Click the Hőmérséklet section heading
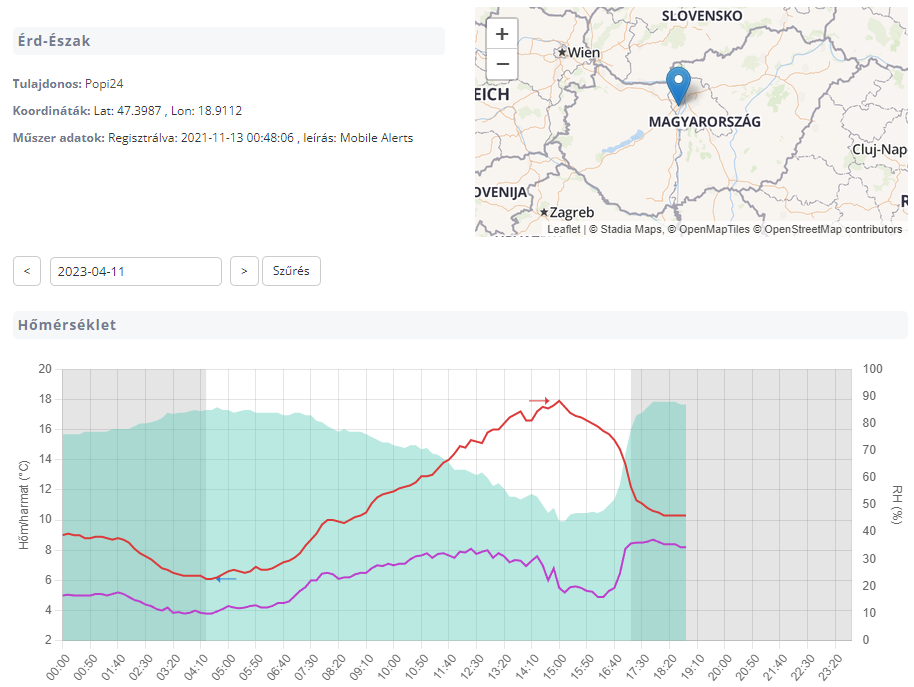 coord(67,325)
